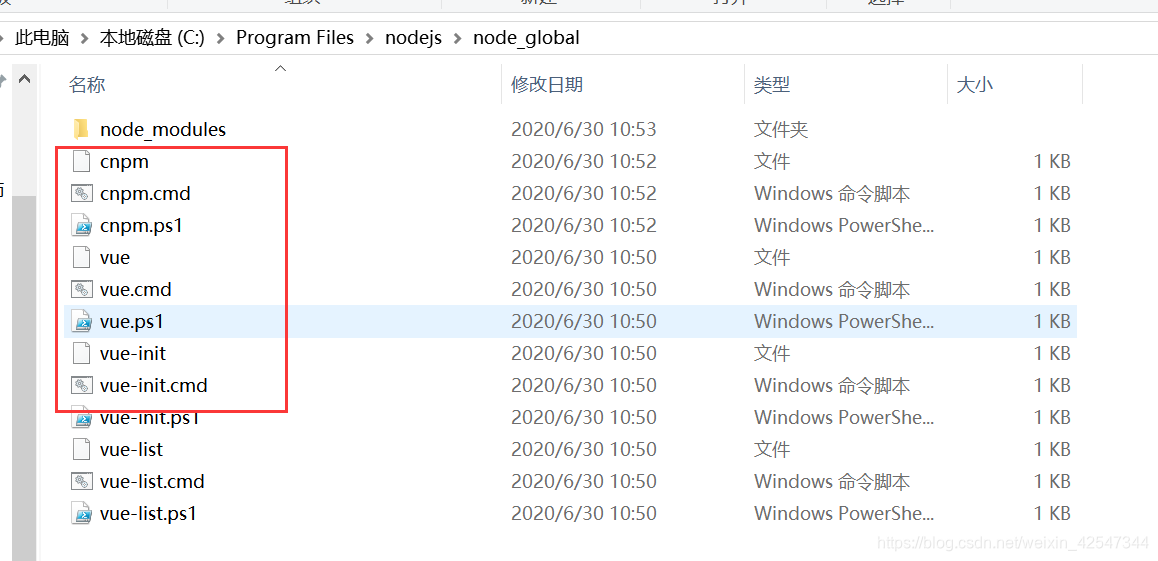Click the navigation pane scrollbar thumb
This screenshot has height=561, width=1158.
pos(24,376)
